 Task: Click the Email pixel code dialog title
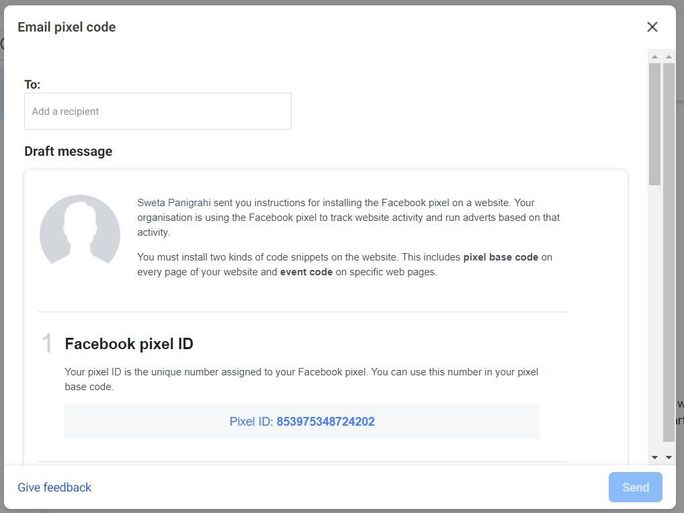67,27
